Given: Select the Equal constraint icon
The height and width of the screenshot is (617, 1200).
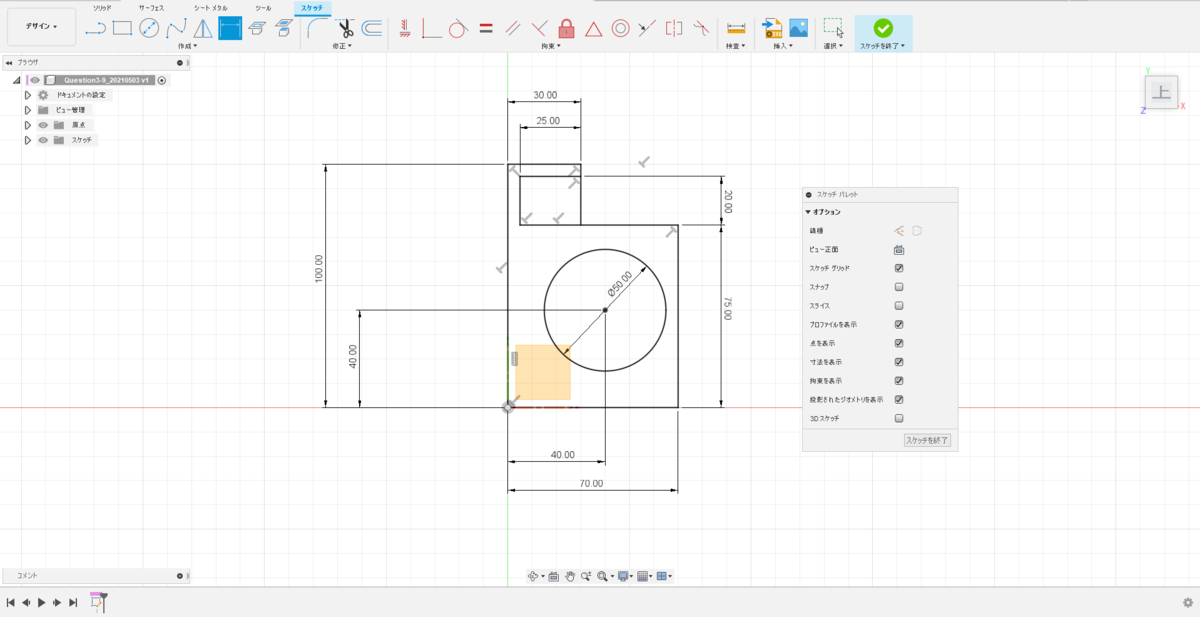Looking at the screenshot, I should click(486, 28).
